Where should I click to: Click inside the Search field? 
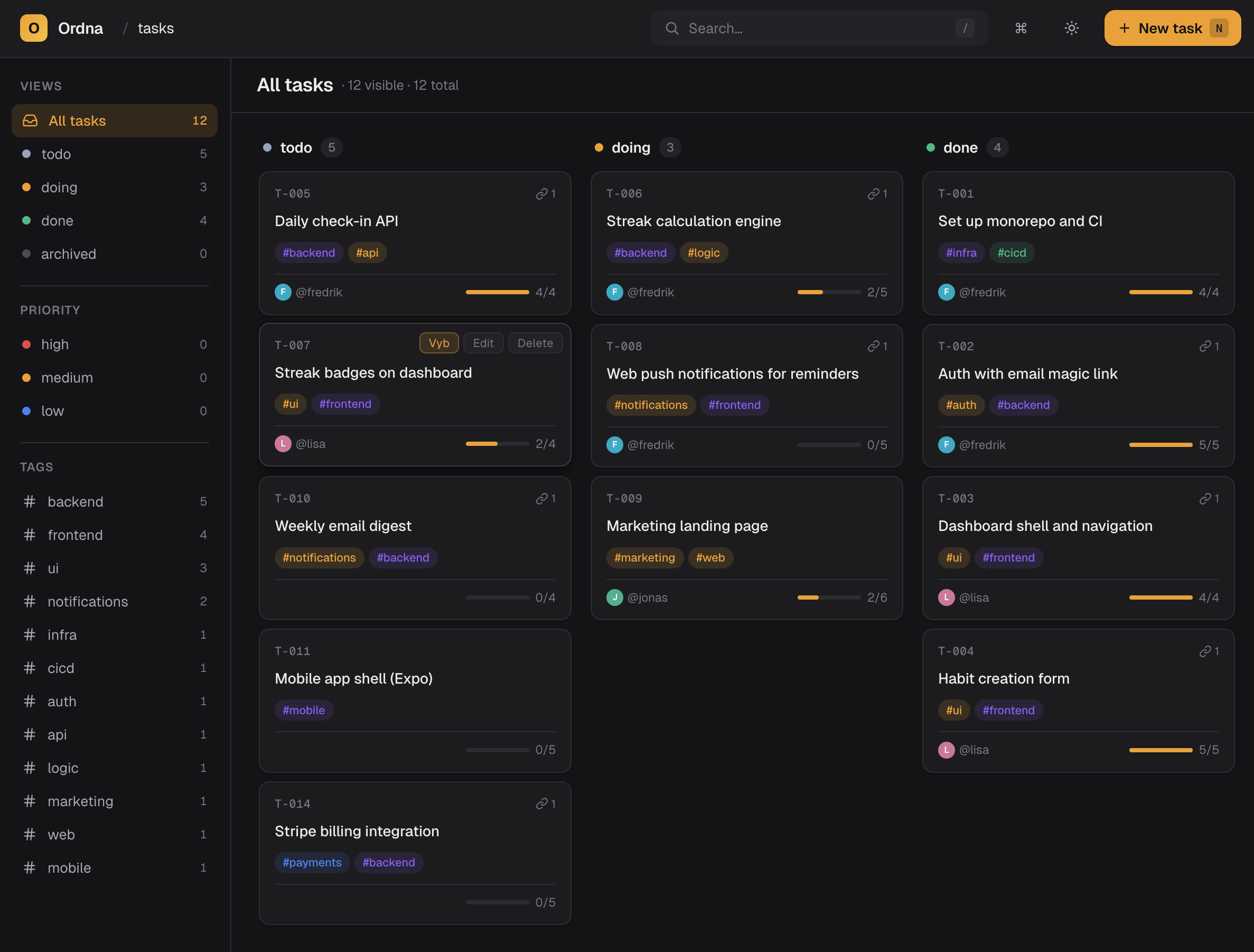(x=794, y=28)
